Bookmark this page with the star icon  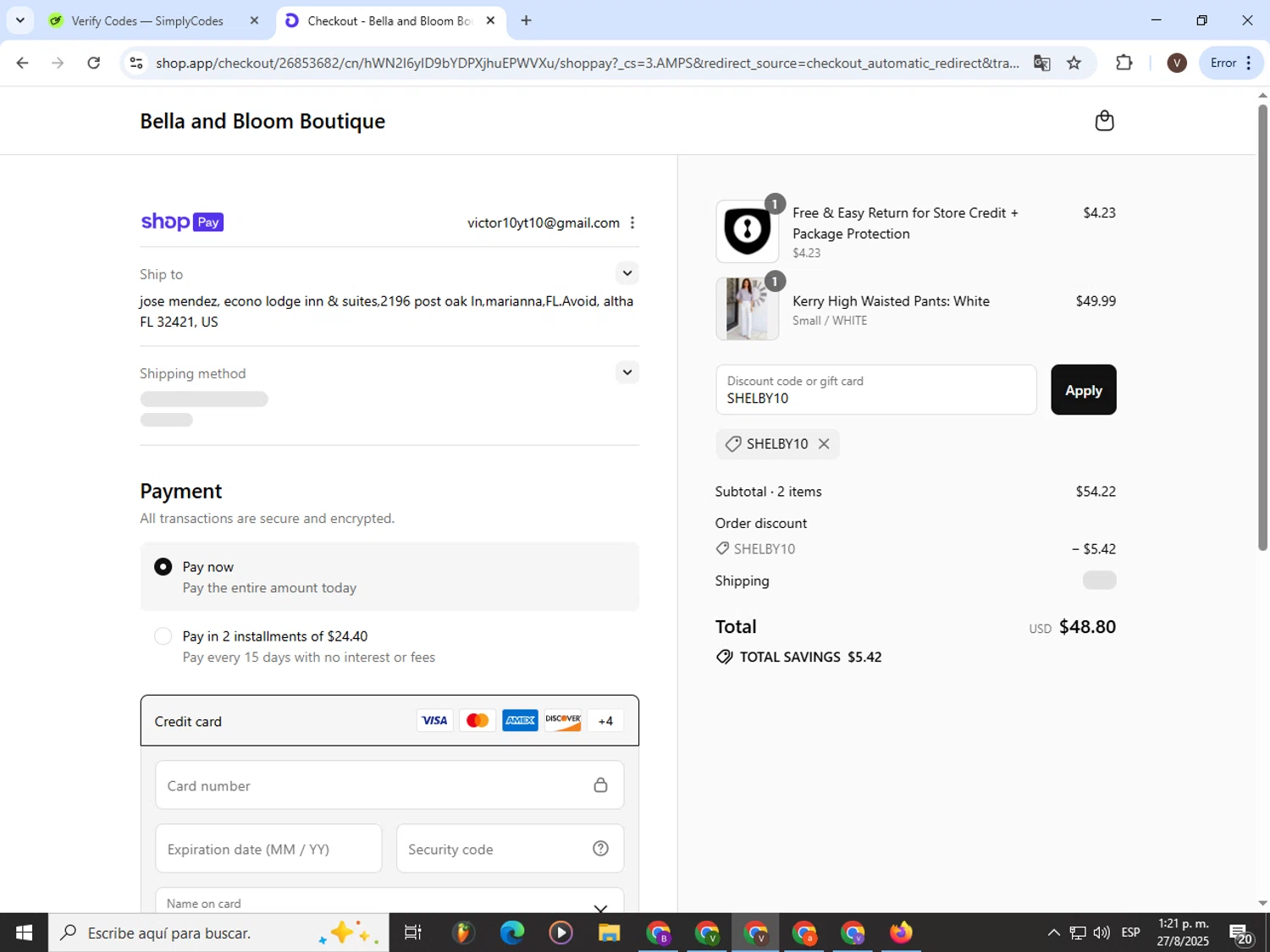click(x=1074, y=63)
